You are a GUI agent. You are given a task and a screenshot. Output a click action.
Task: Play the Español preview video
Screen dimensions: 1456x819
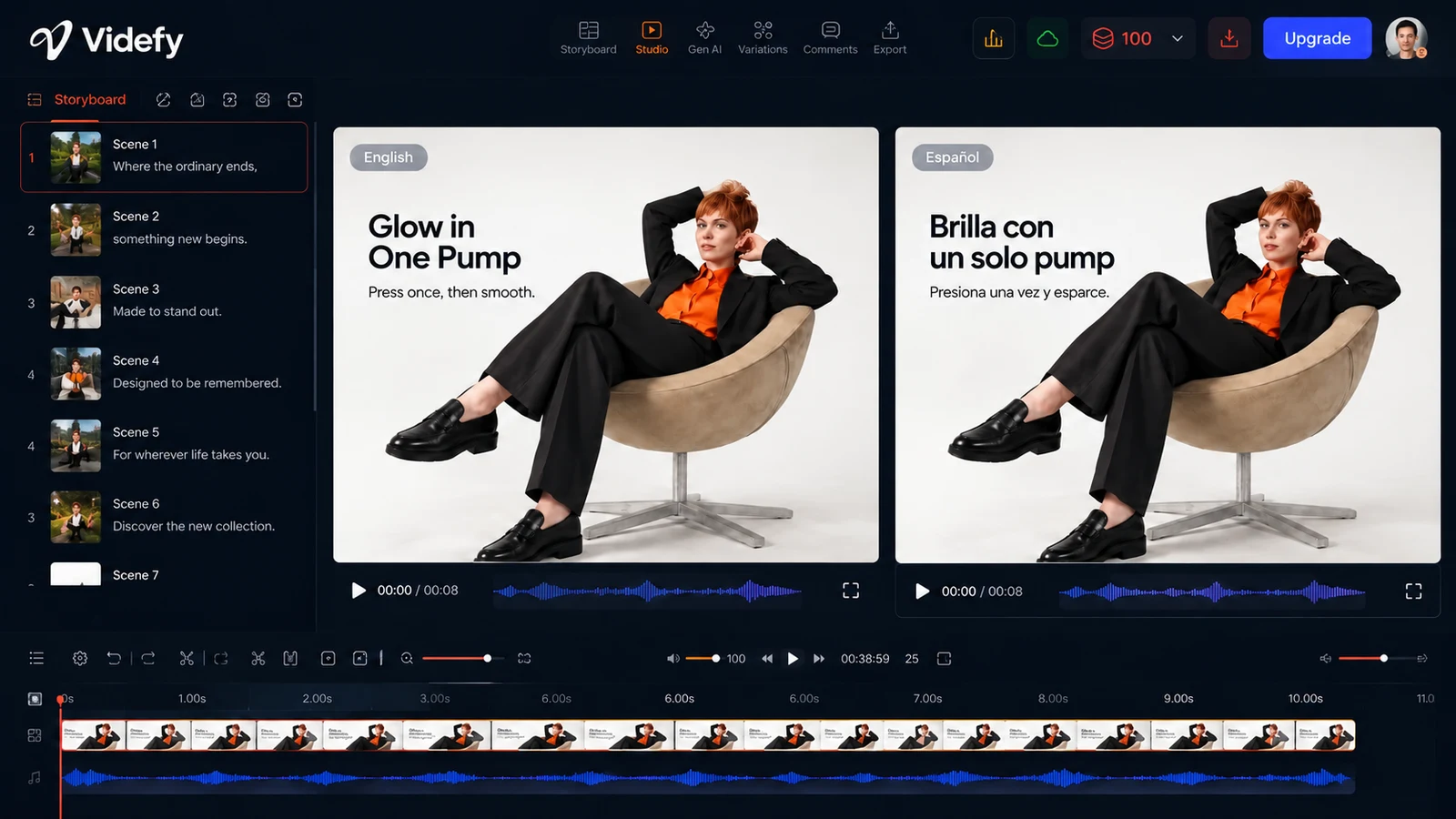[922, 591]
